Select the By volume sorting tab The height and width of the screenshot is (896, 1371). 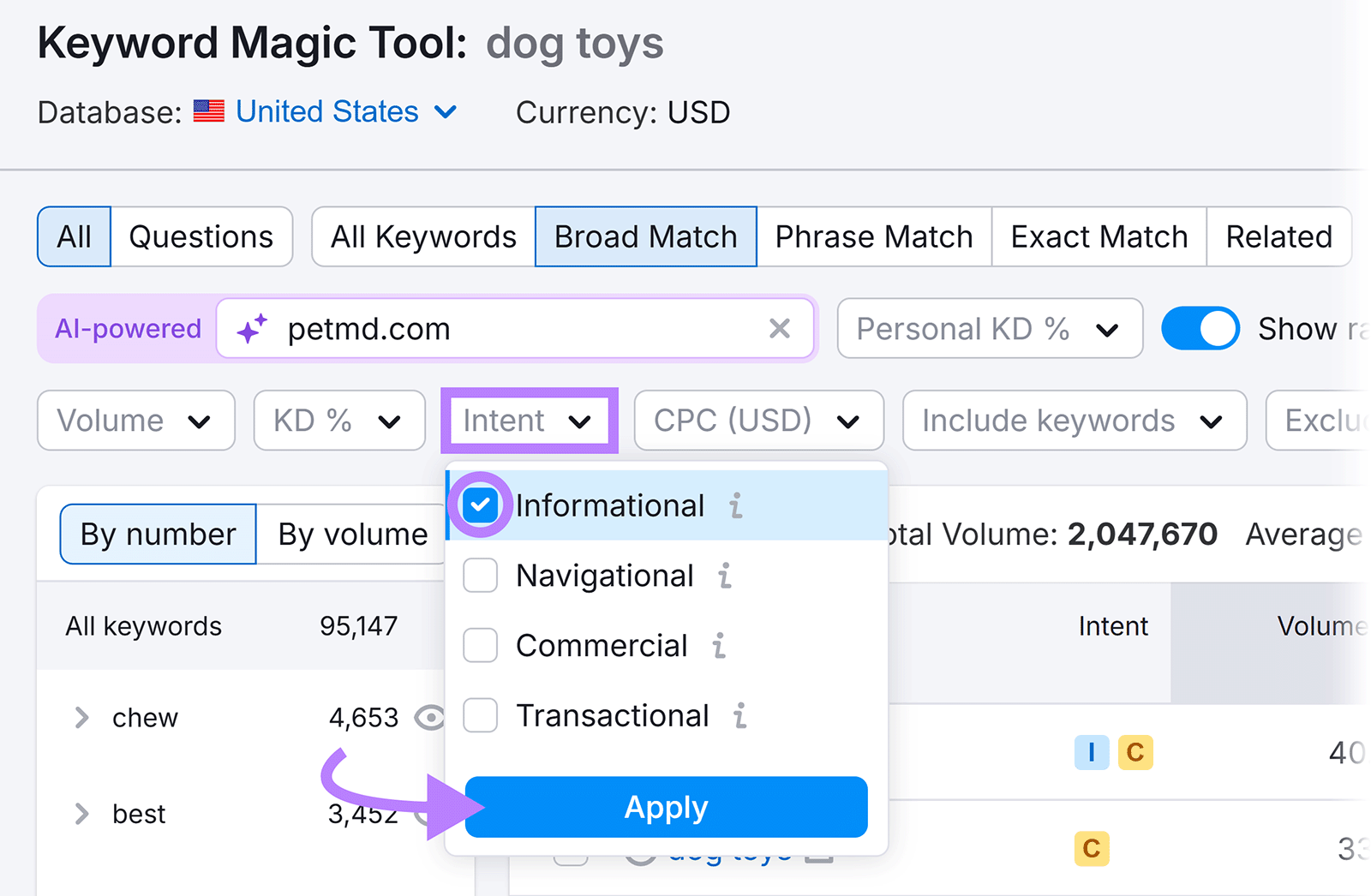point(351,534)
